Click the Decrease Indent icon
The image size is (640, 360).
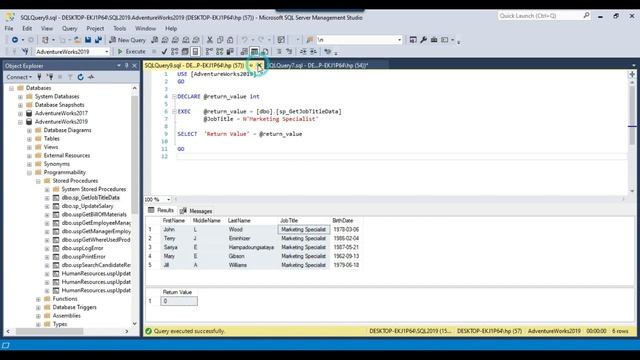pos(303,51)
